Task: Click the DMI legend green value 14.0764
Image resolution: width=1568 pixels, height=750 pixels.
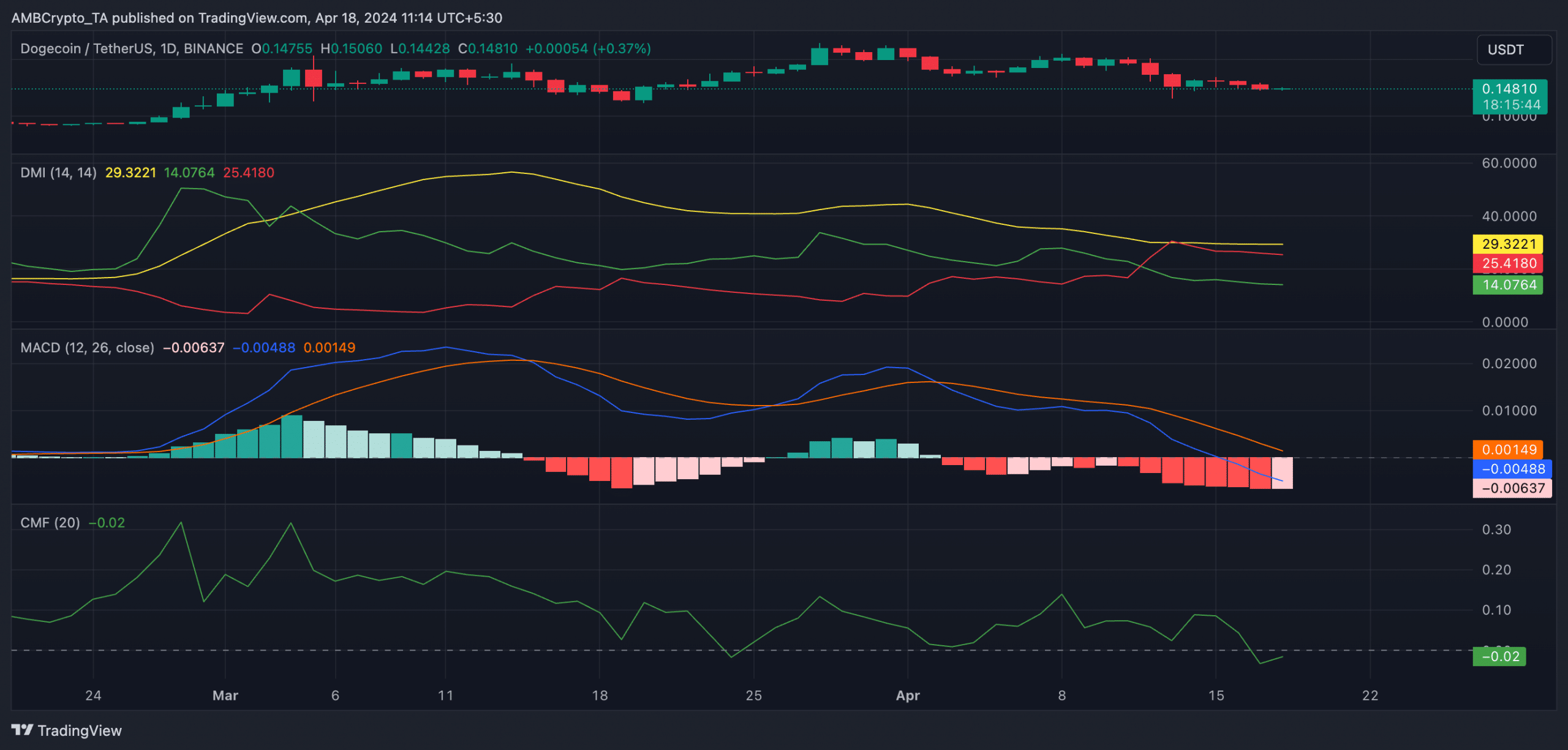Action: tap(189, 173)
